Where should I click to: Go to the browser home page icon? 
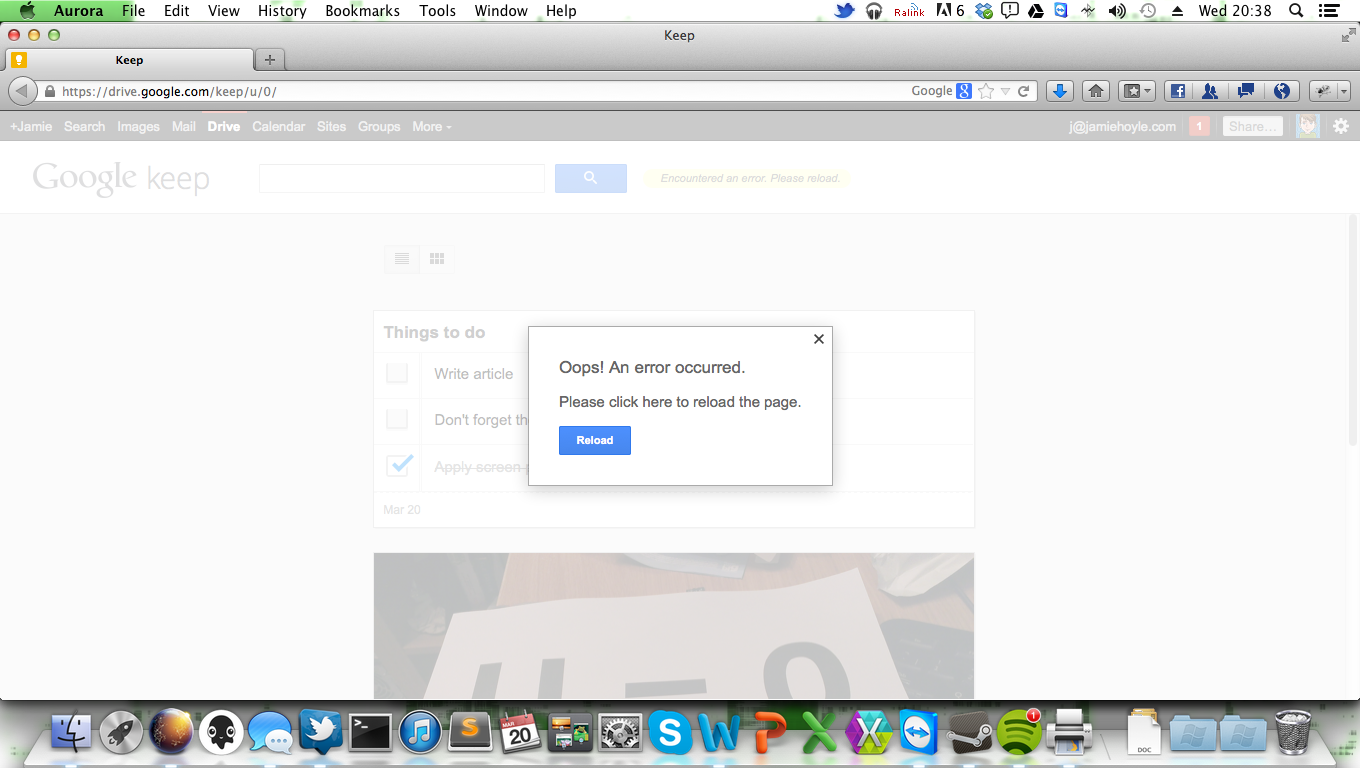pyautogui.click(x=1096, y=91)
